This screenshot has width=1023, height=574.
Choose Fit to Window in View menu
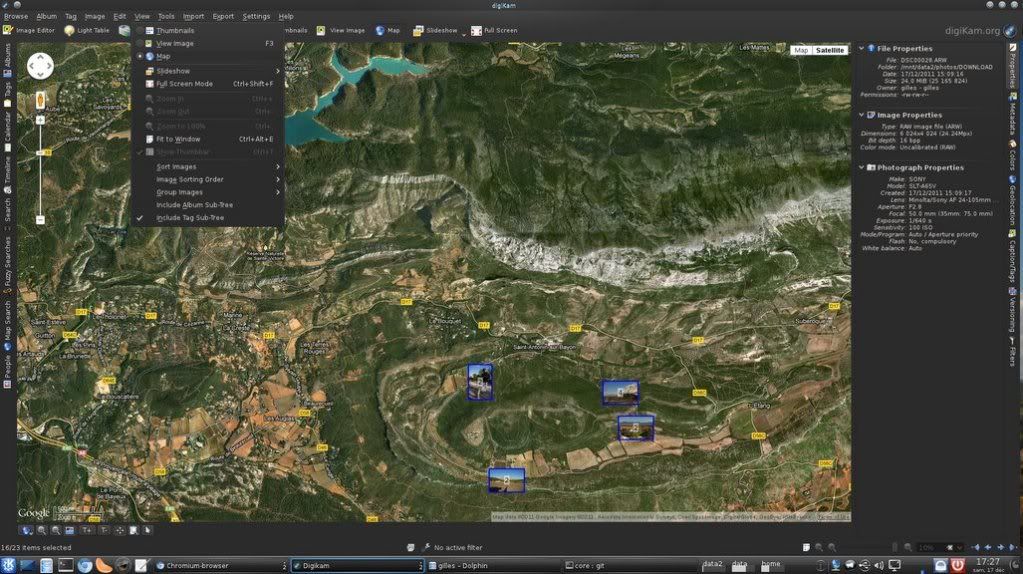click(208, 139)
